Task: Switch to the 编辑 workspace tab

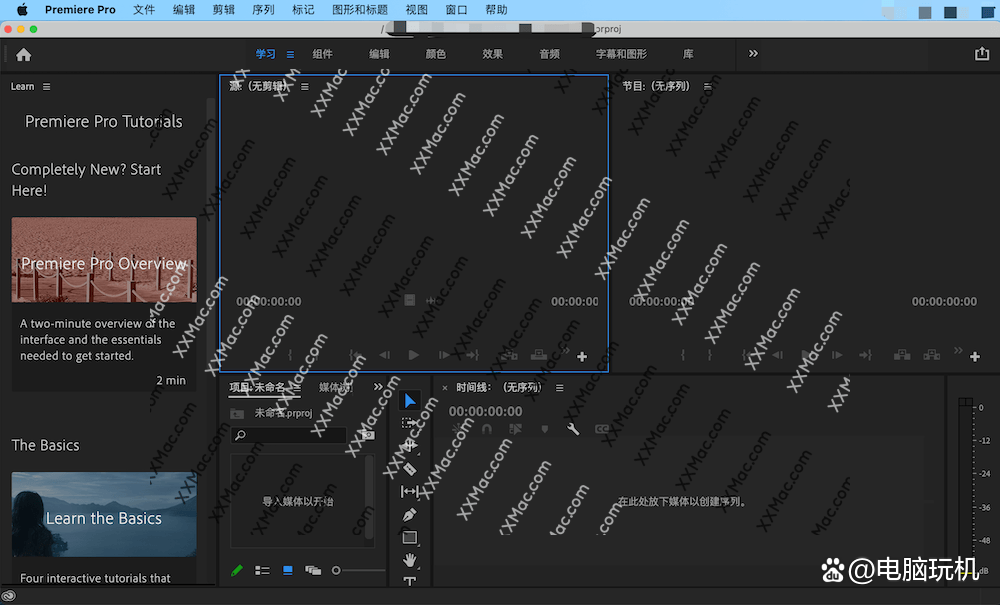Action: [x=379, y=54]
